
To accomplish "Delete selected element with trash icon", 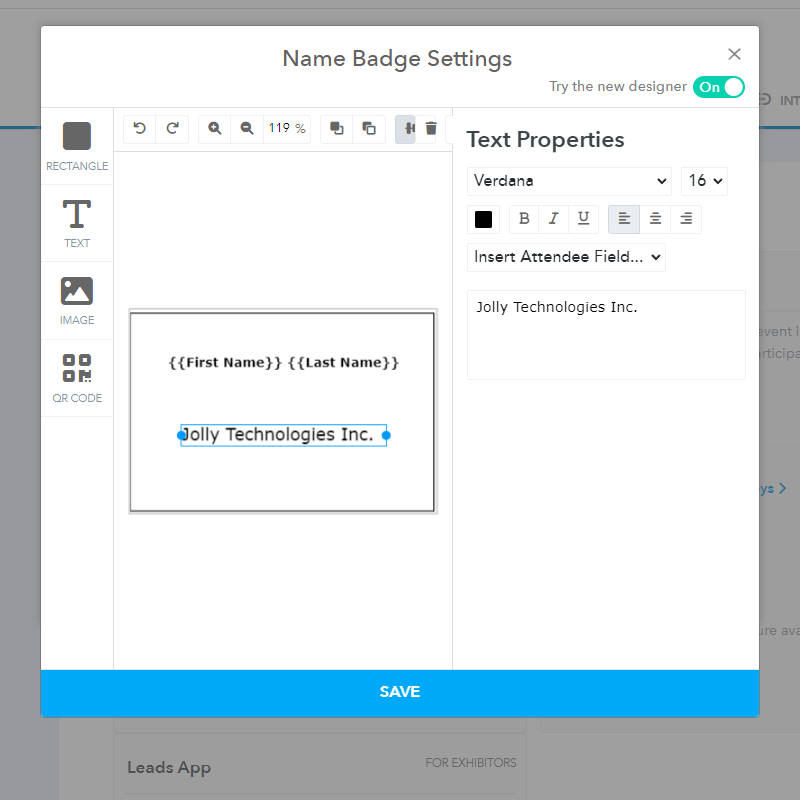I will 431,129.
